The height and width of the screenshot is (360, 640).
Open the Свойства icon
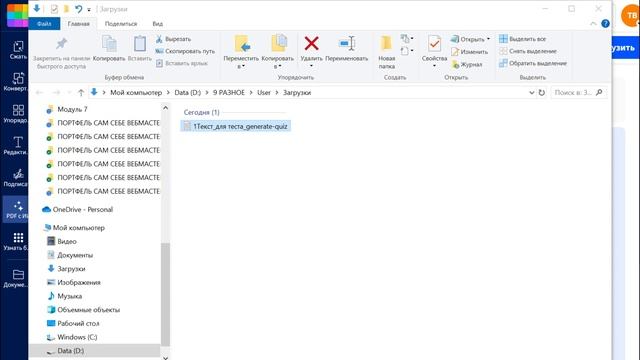coord(434,43)
